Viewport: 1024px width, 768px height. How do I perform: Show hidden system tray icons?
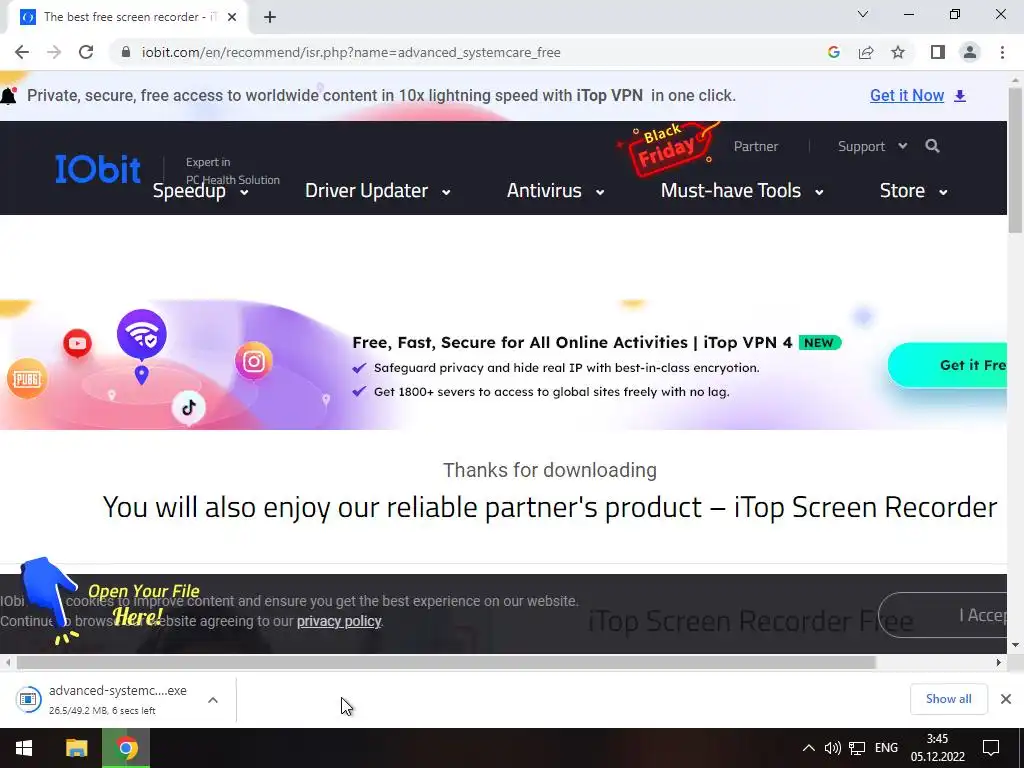[808, 748]
